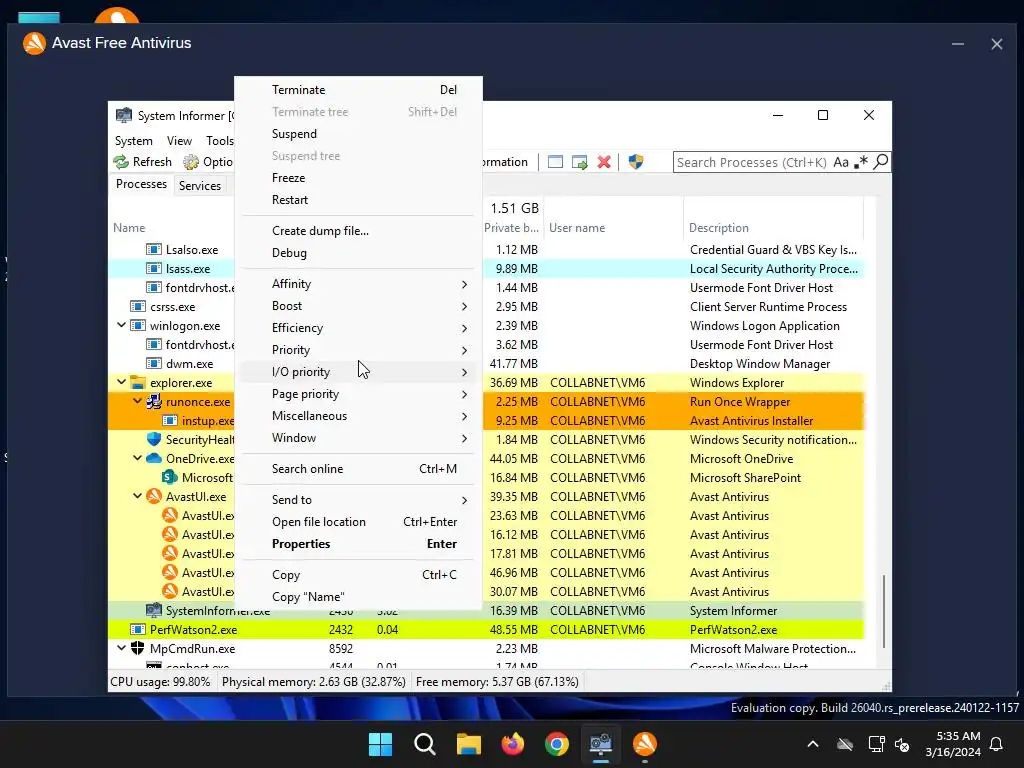Viewport: 1024px width, 768px height.
Task: Open the Options gear in toolbar
Action: [208, 162]
